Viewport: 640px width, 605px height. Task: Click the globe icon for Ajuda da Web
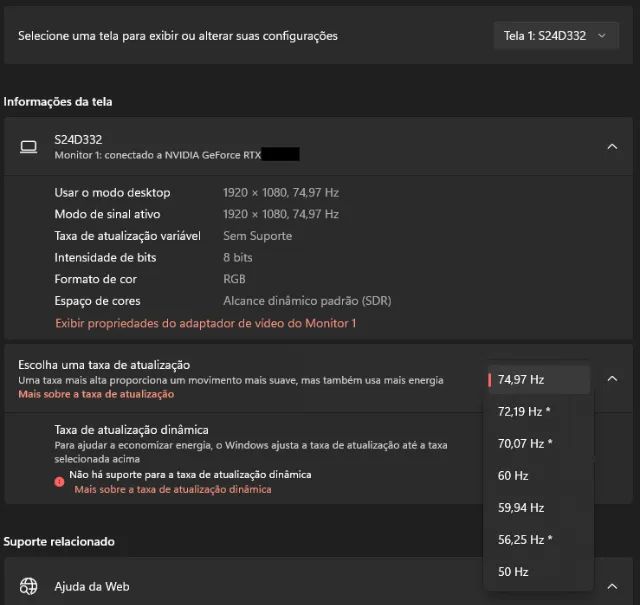[x=29, y=586]
